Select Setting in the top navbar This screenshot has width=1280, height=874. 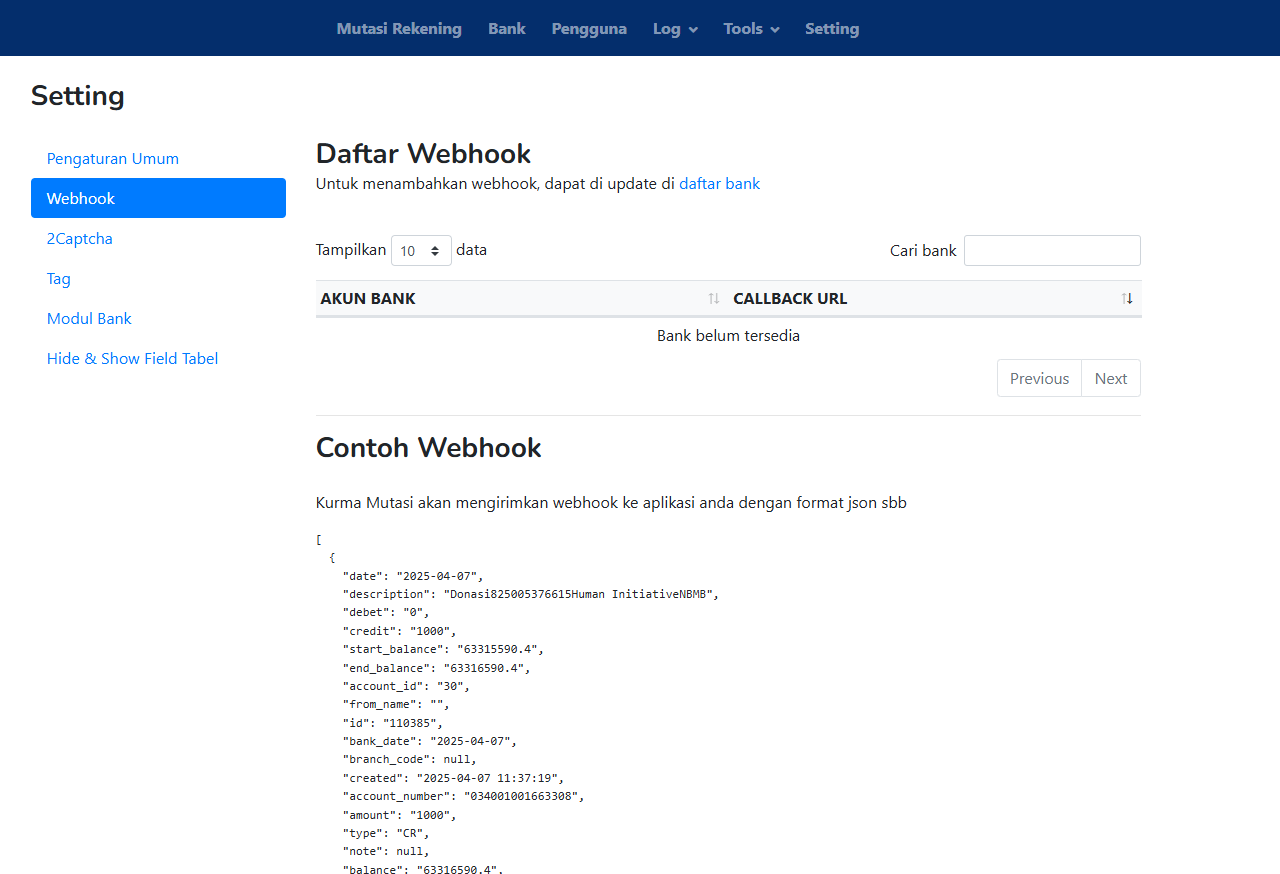[832, 29]
